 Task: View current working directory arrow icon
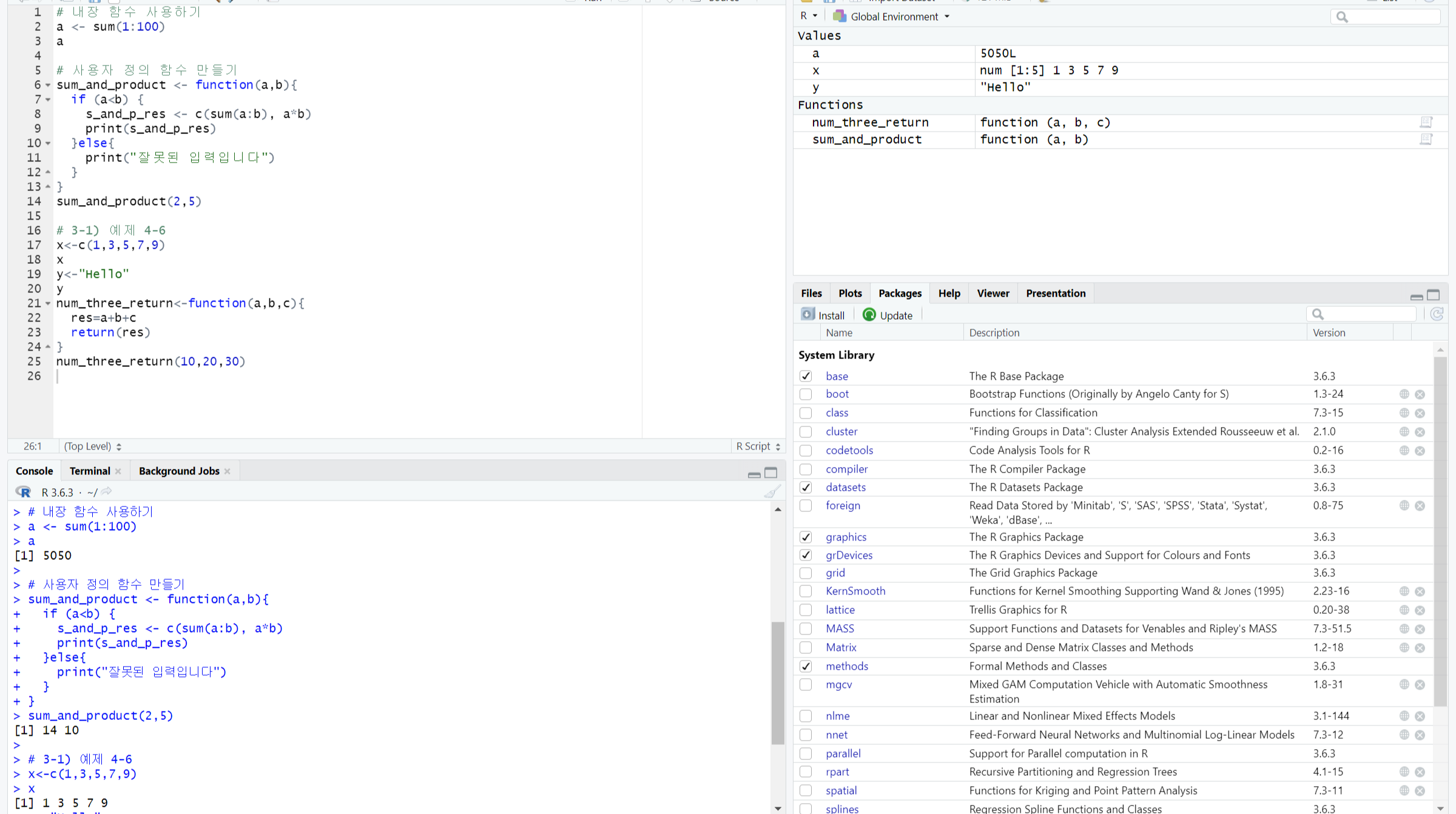coord(107,491)
